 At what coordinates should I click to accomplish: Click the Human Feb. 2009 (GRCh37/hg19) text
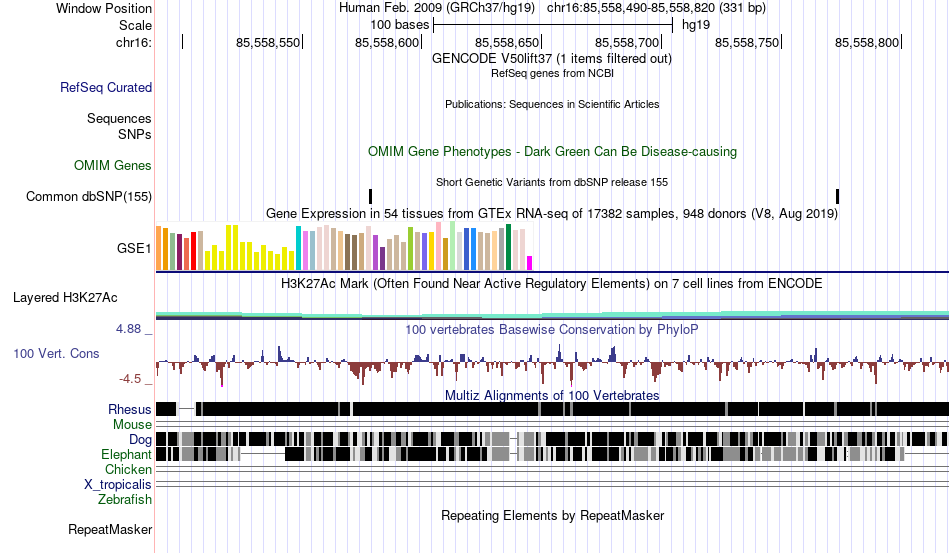(x=437, y=8)
